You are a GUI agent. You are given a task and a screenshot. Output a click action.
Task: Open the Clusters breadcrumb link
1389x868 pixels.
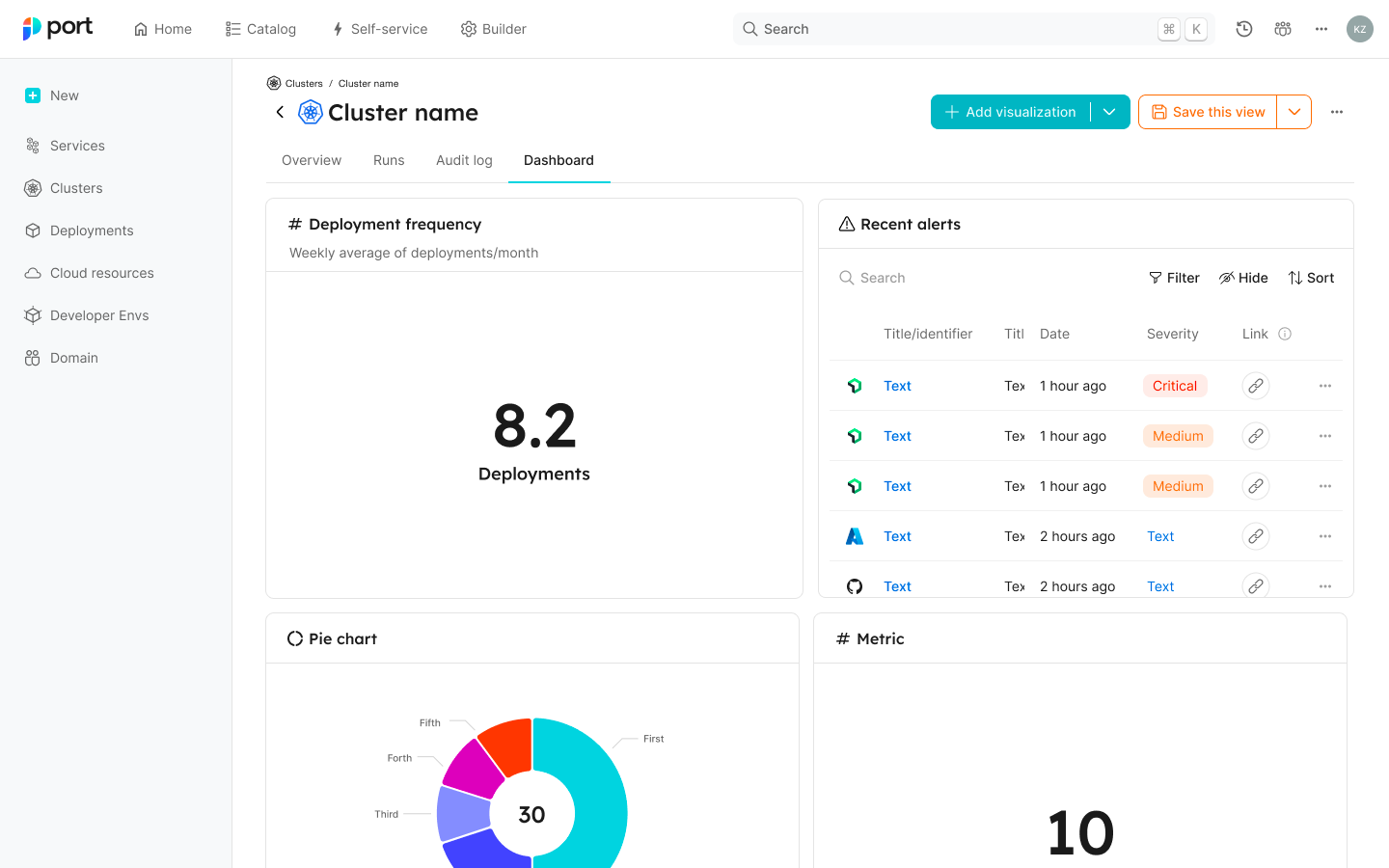(x=303, y=84)
